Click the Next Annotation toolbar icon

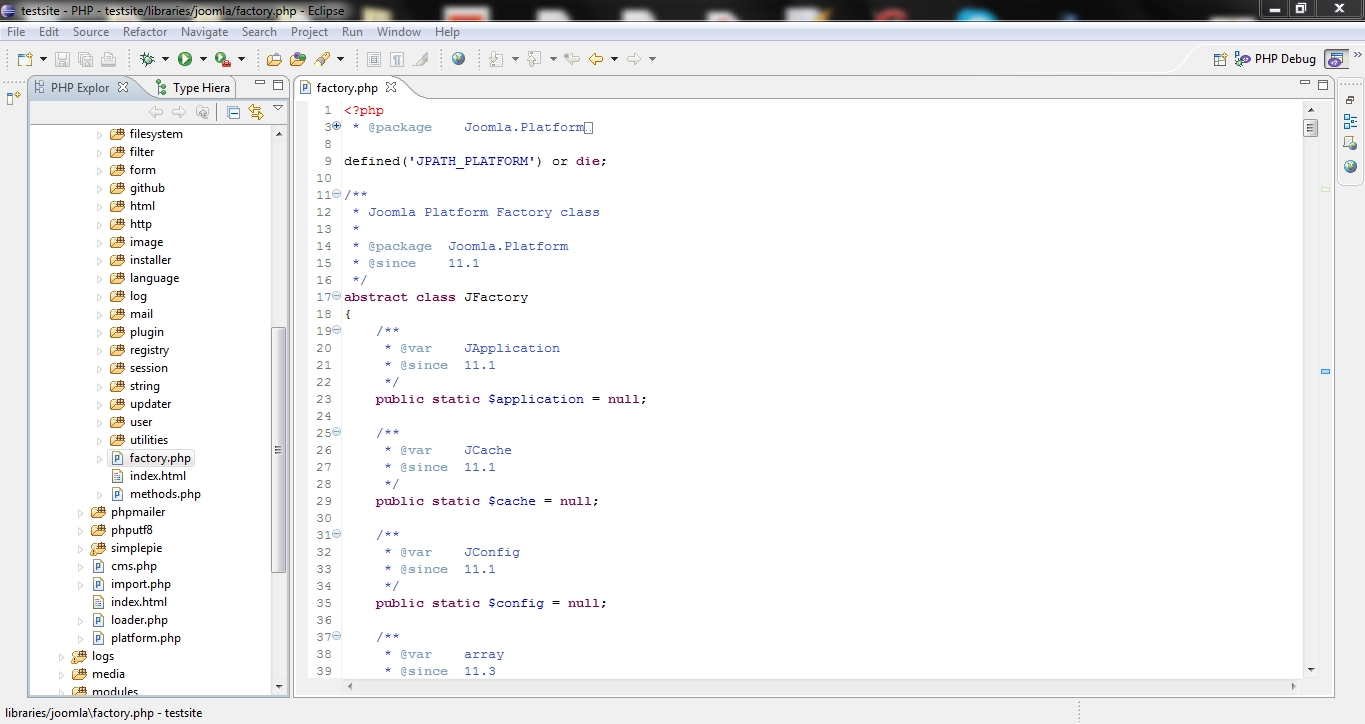[497, 59]
